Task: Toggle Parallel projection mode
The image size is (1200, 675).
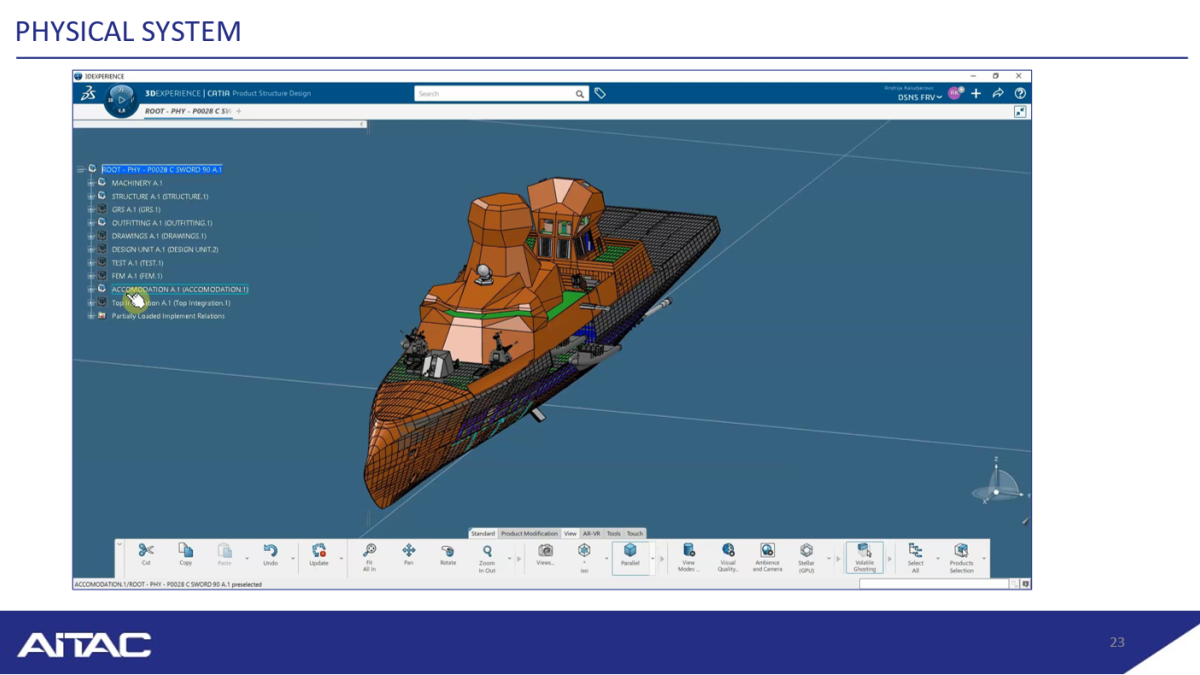Action: [630, 554]
